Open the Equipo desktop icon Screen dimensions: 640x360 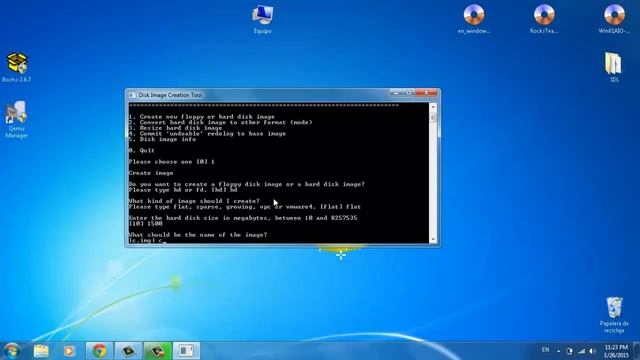[x=262, y=19]
